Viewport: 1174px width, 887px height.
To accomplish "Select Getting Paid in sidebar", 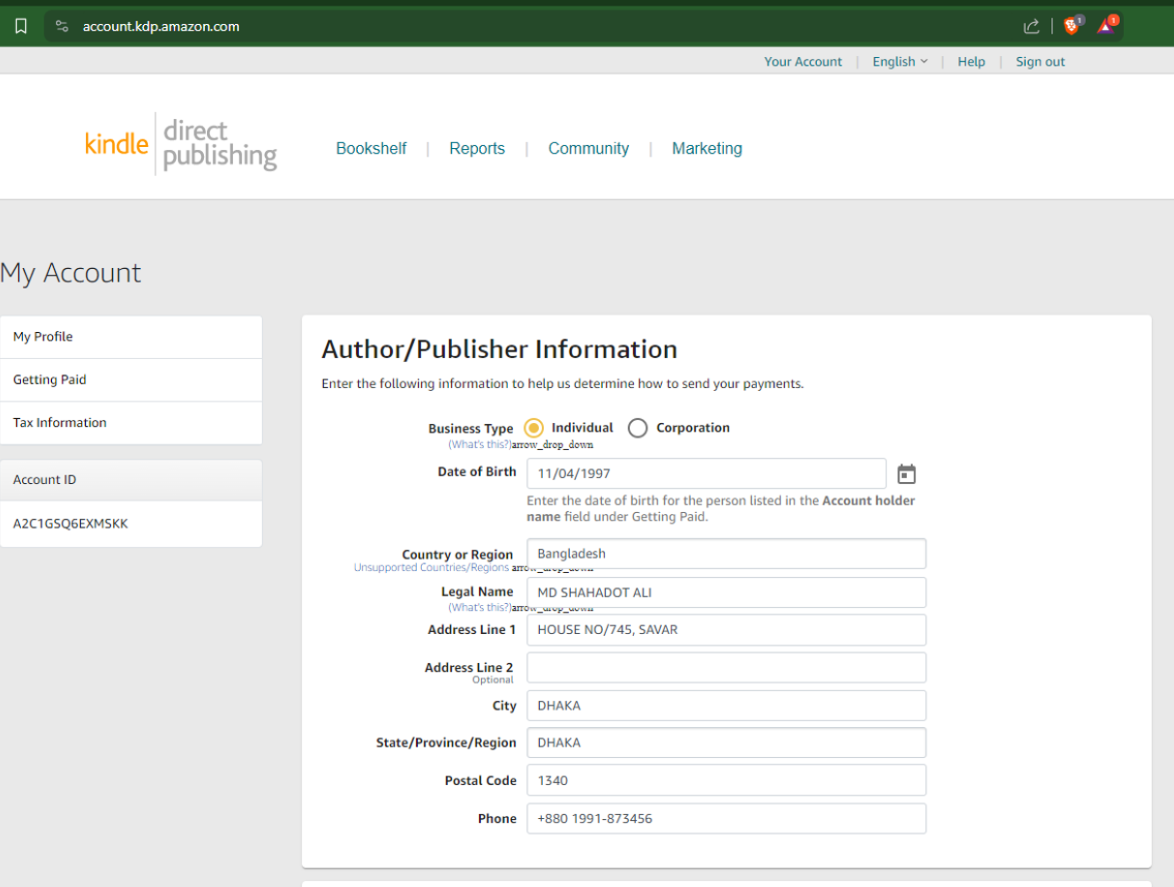I will click(131, 380).
